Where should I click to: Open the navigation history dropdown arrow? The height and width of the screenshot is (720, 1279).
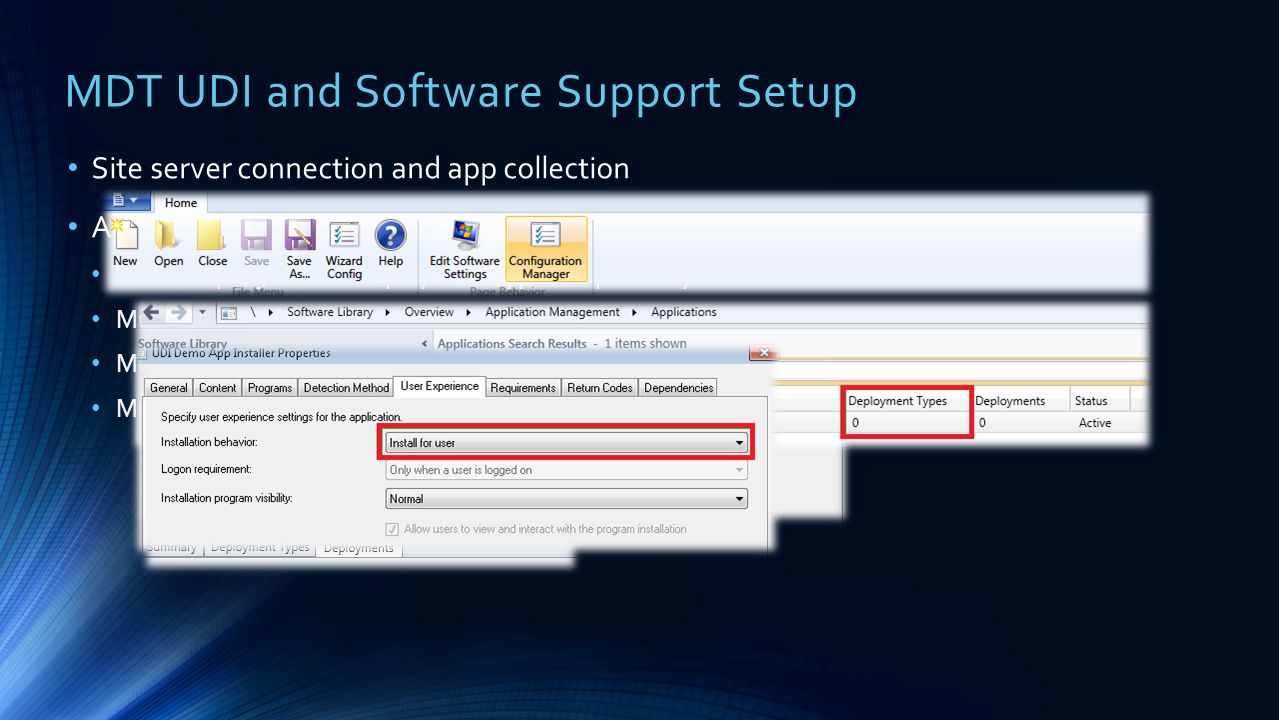202,312
